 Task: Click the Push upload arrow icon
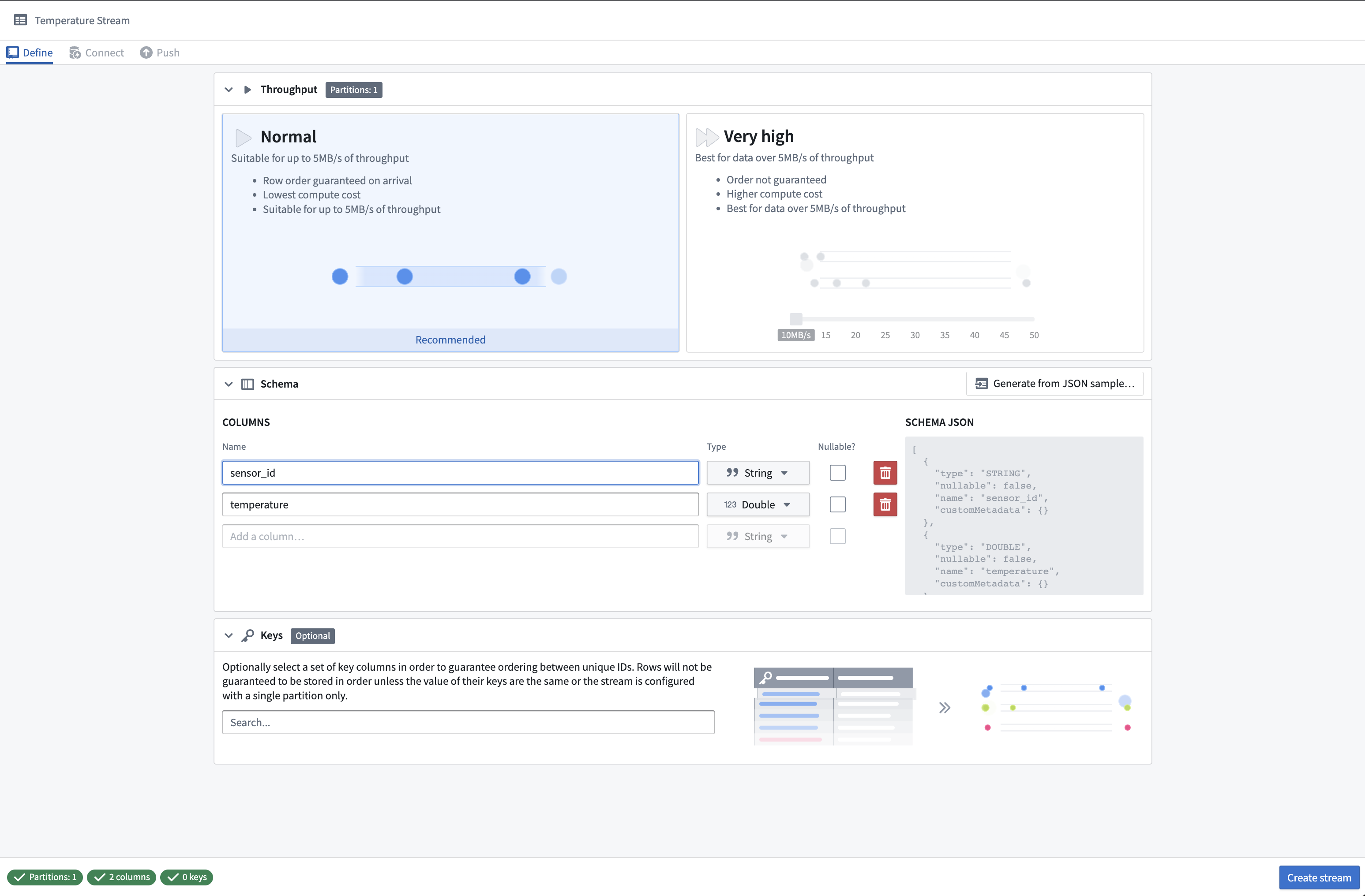146,52
